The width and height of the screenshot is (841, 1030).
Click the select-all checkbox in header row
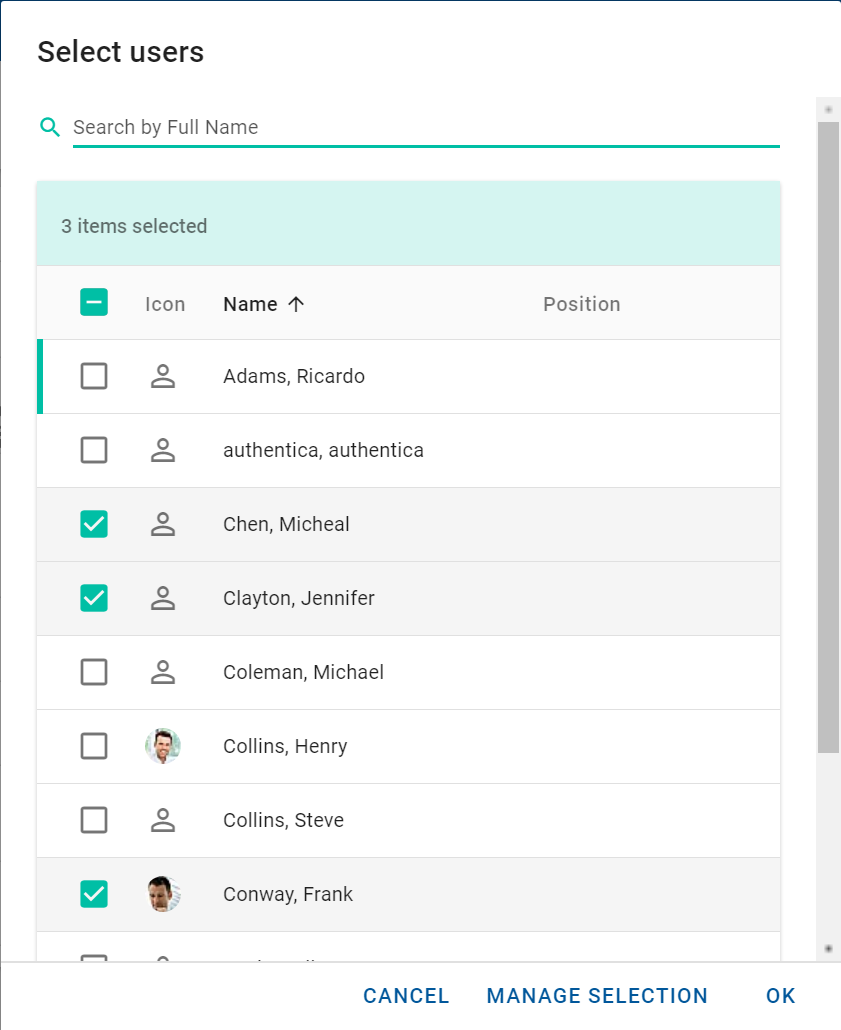point(94,302)
